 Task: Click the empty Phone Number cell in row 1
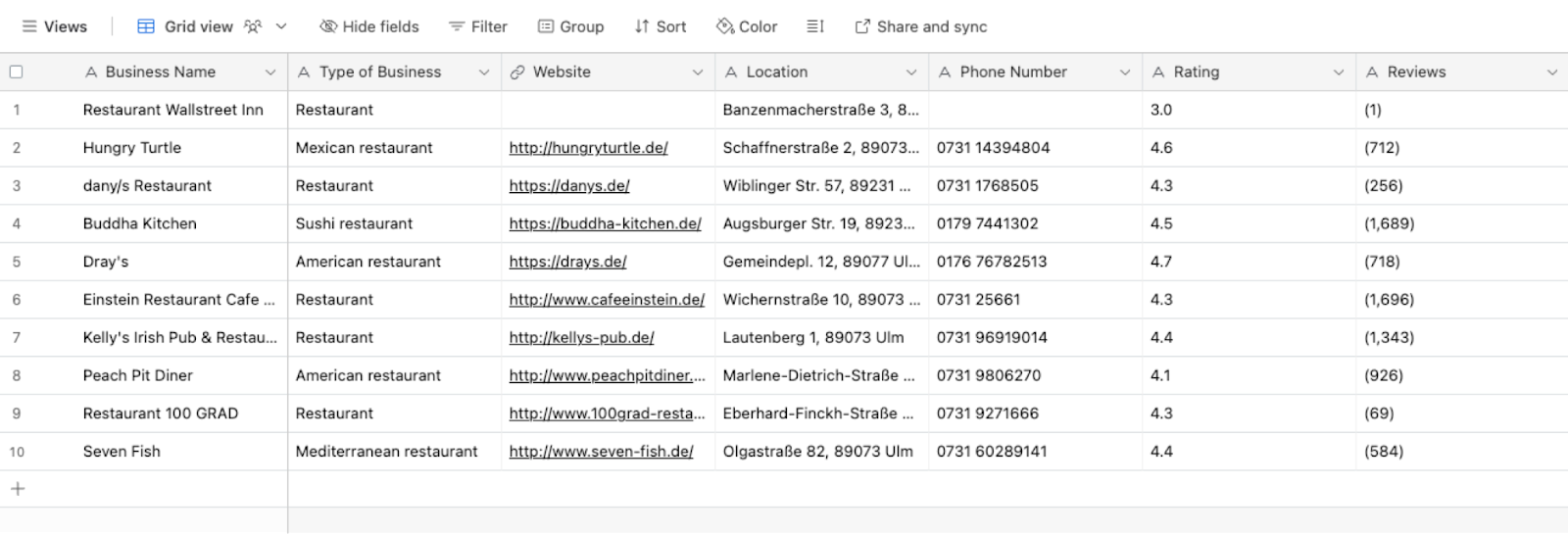[x=1036, y=110]
